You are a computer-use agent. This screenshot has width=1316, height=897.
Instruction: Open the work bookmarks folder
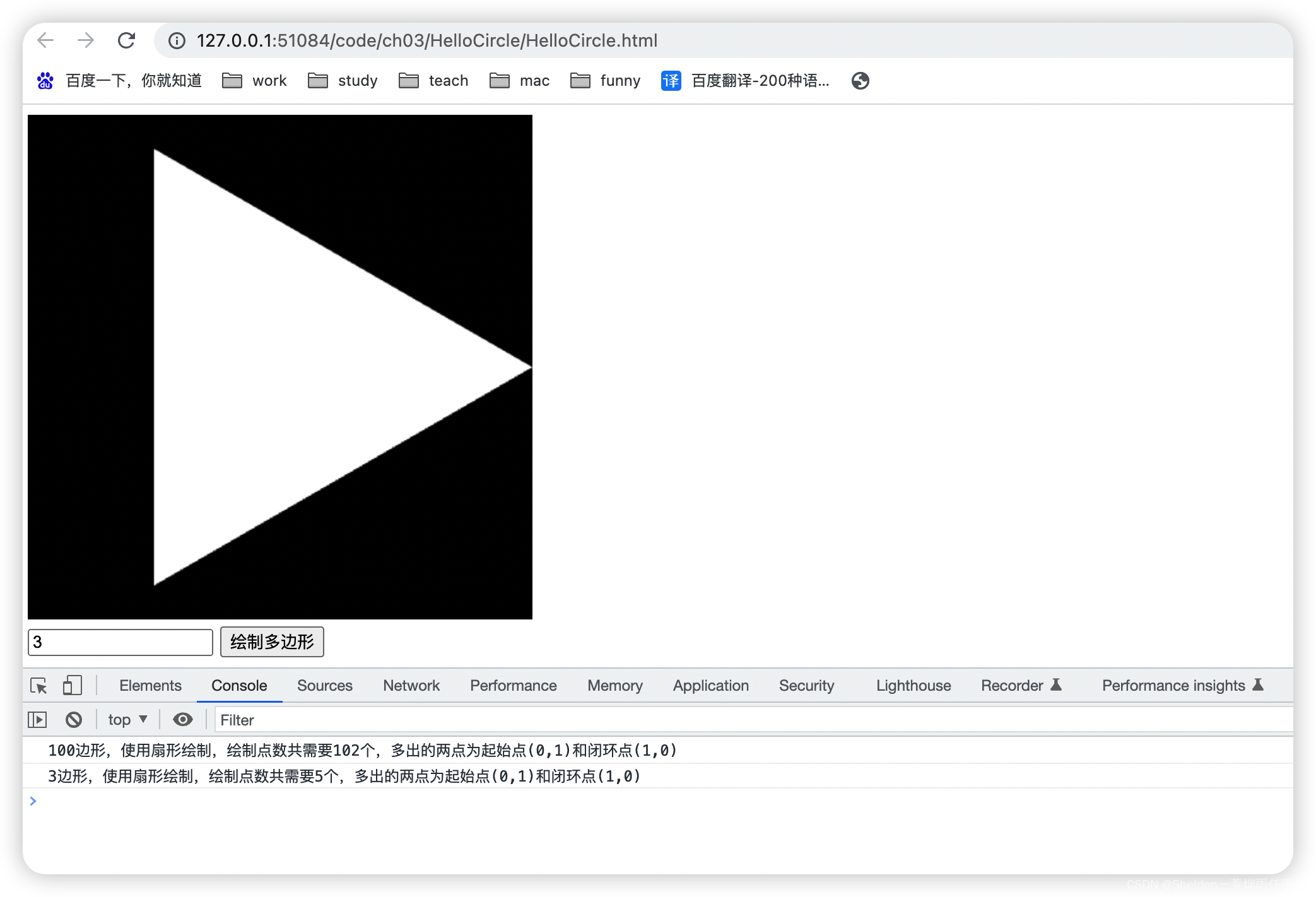coord(255,81)
